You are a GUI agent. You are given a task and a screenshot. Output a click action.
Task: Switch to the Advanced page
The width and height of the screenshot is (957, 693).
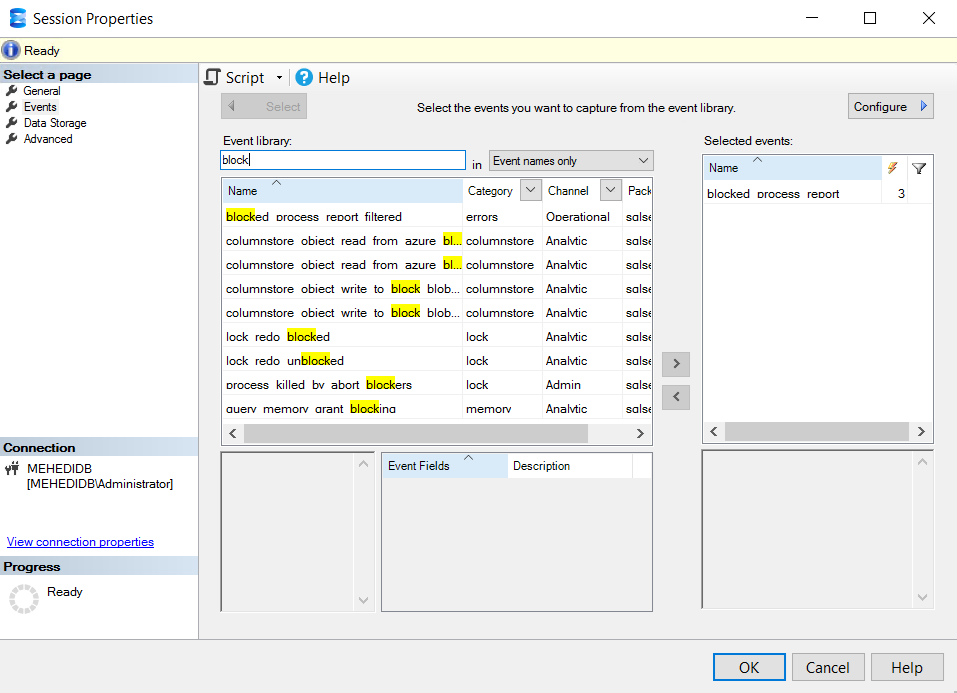click(48, 139)
